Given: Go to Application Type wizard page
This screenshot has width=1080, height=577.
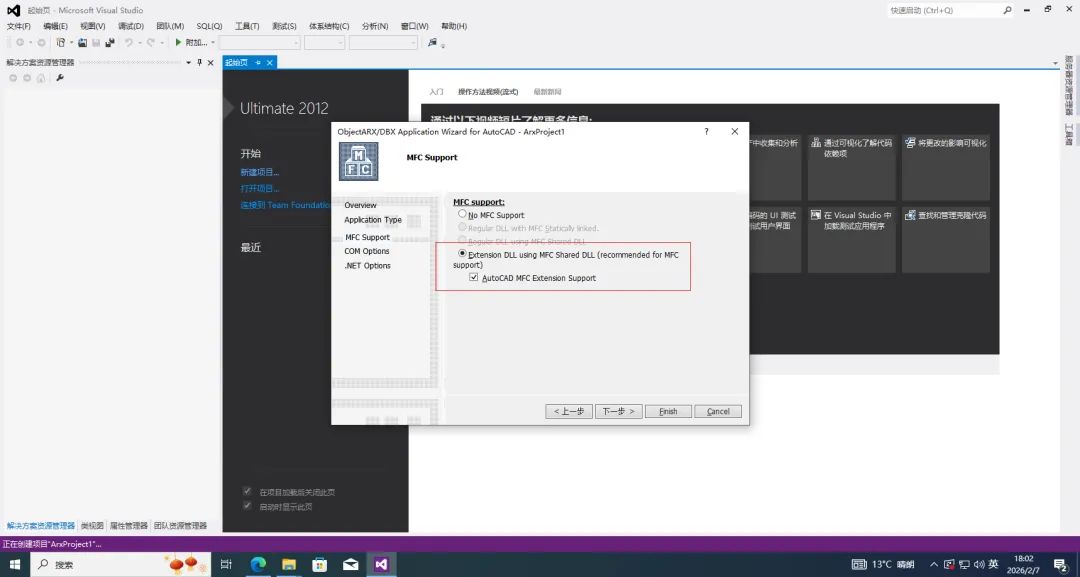Looking at the screenshot, I should coord(373,220).
